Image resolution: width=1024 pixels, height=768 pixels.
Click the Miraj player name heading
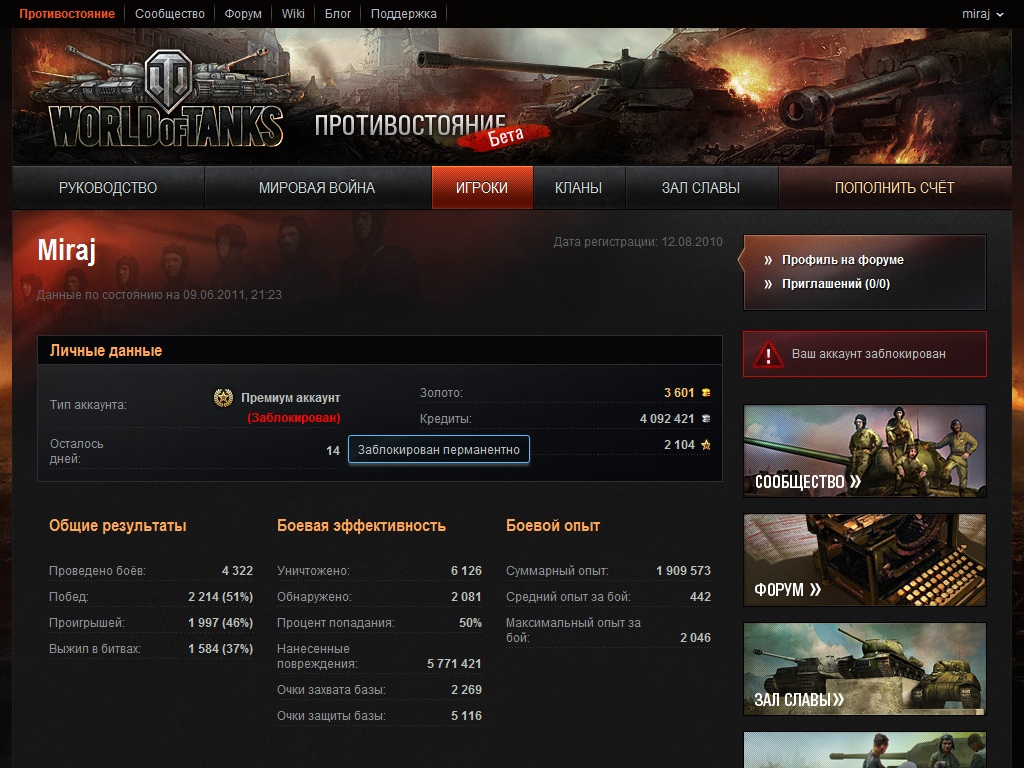click(x=67, y=250)
